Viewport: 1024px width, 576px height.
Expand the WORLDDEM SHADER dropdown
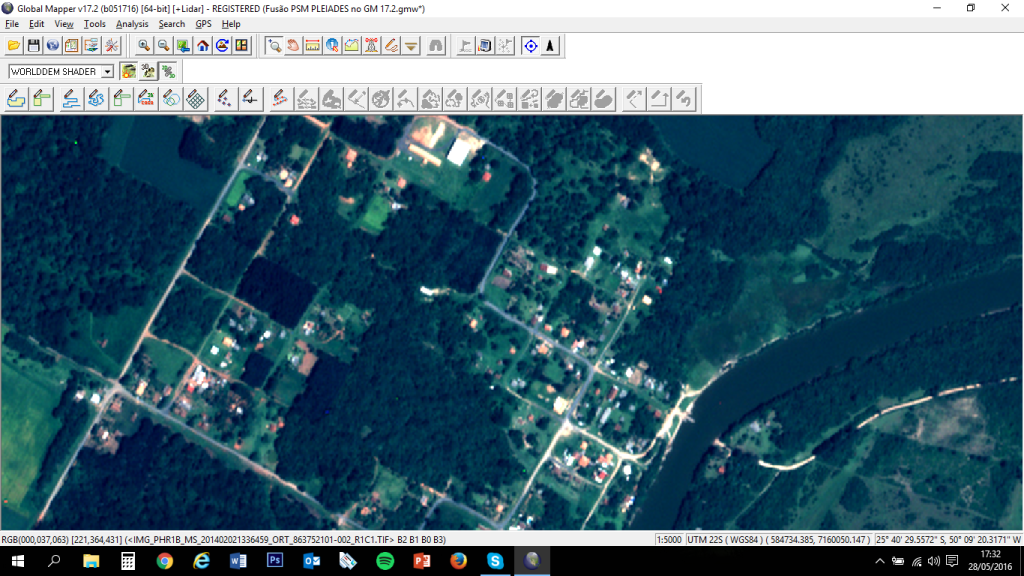click(107, 72)
